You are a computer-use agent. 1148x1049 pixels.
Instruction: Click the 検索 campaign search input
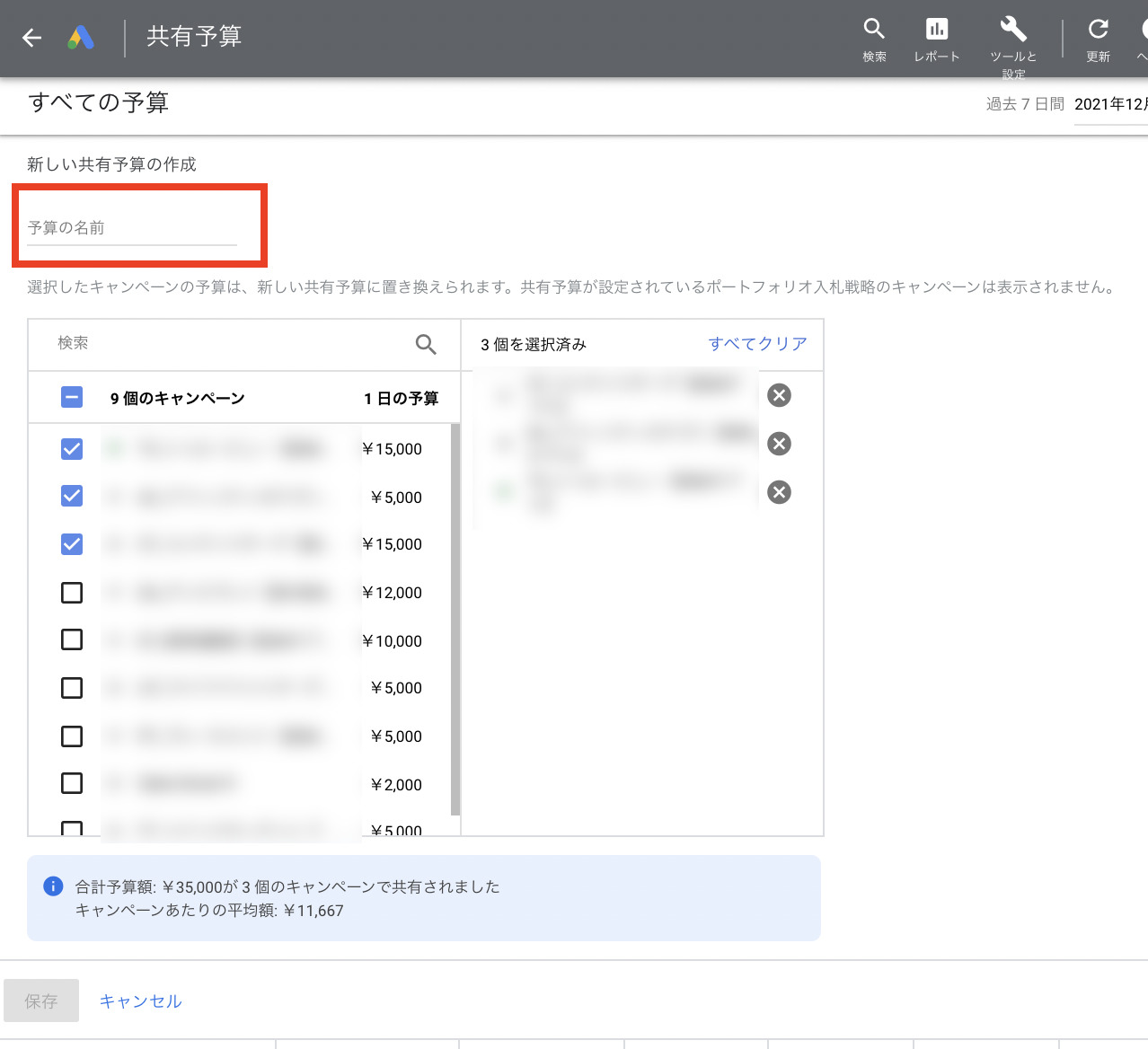(x=180, y=343)
